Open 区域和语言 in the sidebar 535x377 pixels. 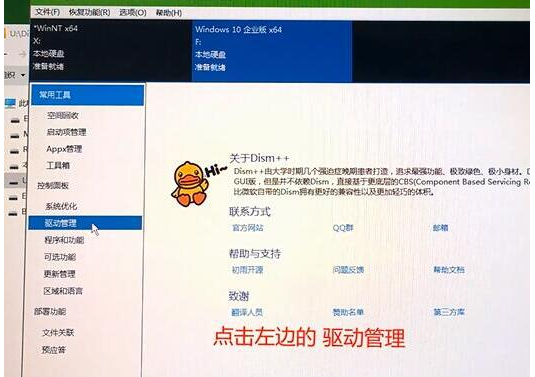(x=63, y=291)
